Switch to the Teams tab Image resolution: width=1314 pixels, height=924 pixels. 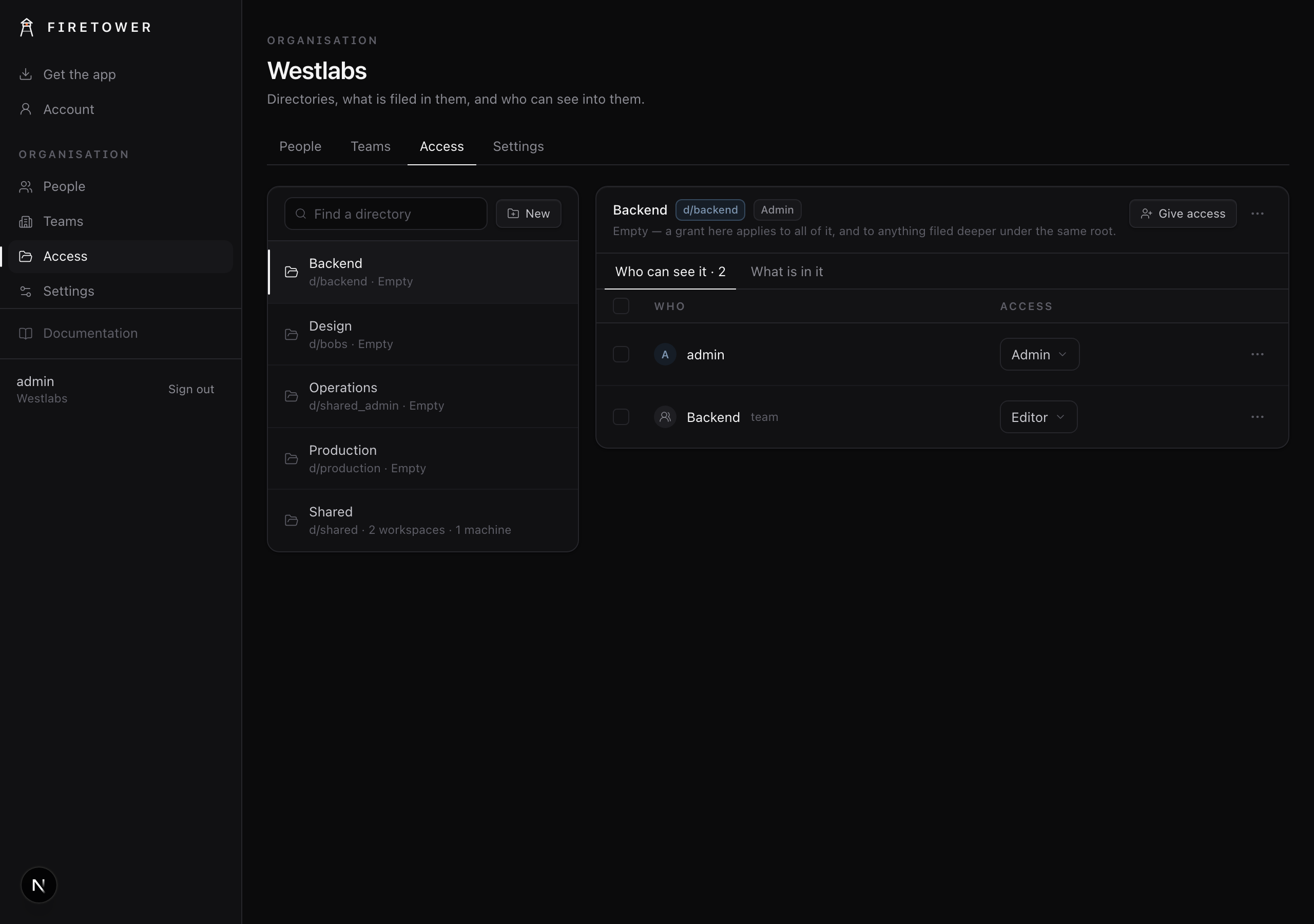click(x=370, y=147)
